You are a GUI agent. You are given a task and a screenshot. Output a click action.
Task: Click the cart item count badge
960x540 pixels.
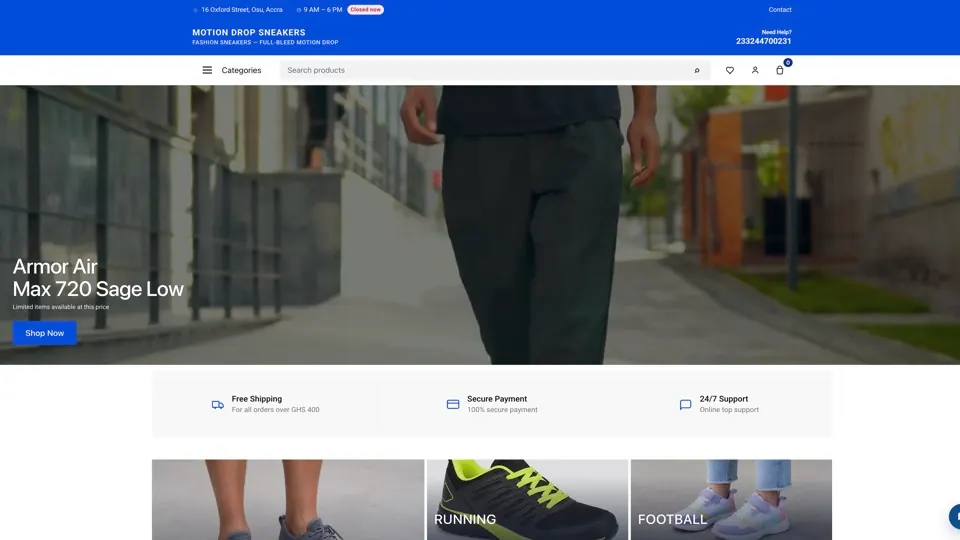coord(788,62)
